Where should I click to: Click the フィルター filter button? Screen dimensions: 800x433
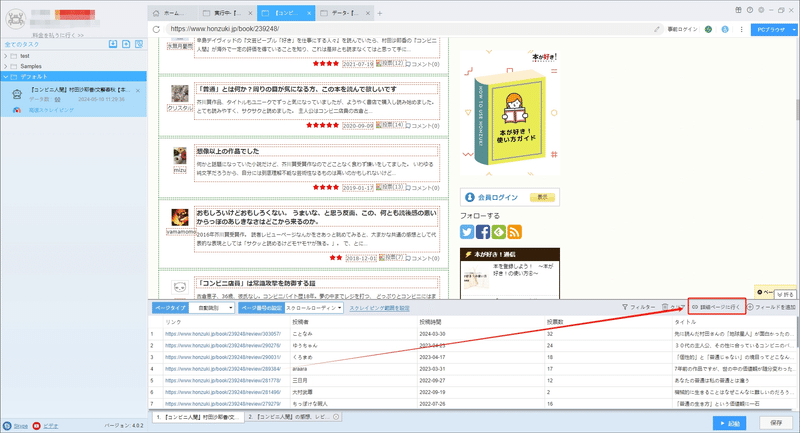pos(638,307)
